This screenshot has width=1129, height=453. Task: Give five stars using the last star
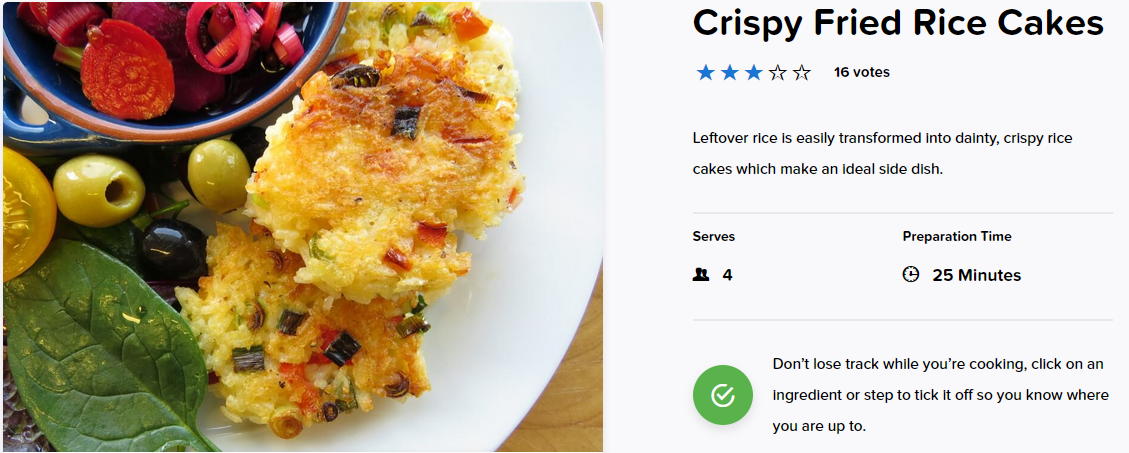click(801, 72)
